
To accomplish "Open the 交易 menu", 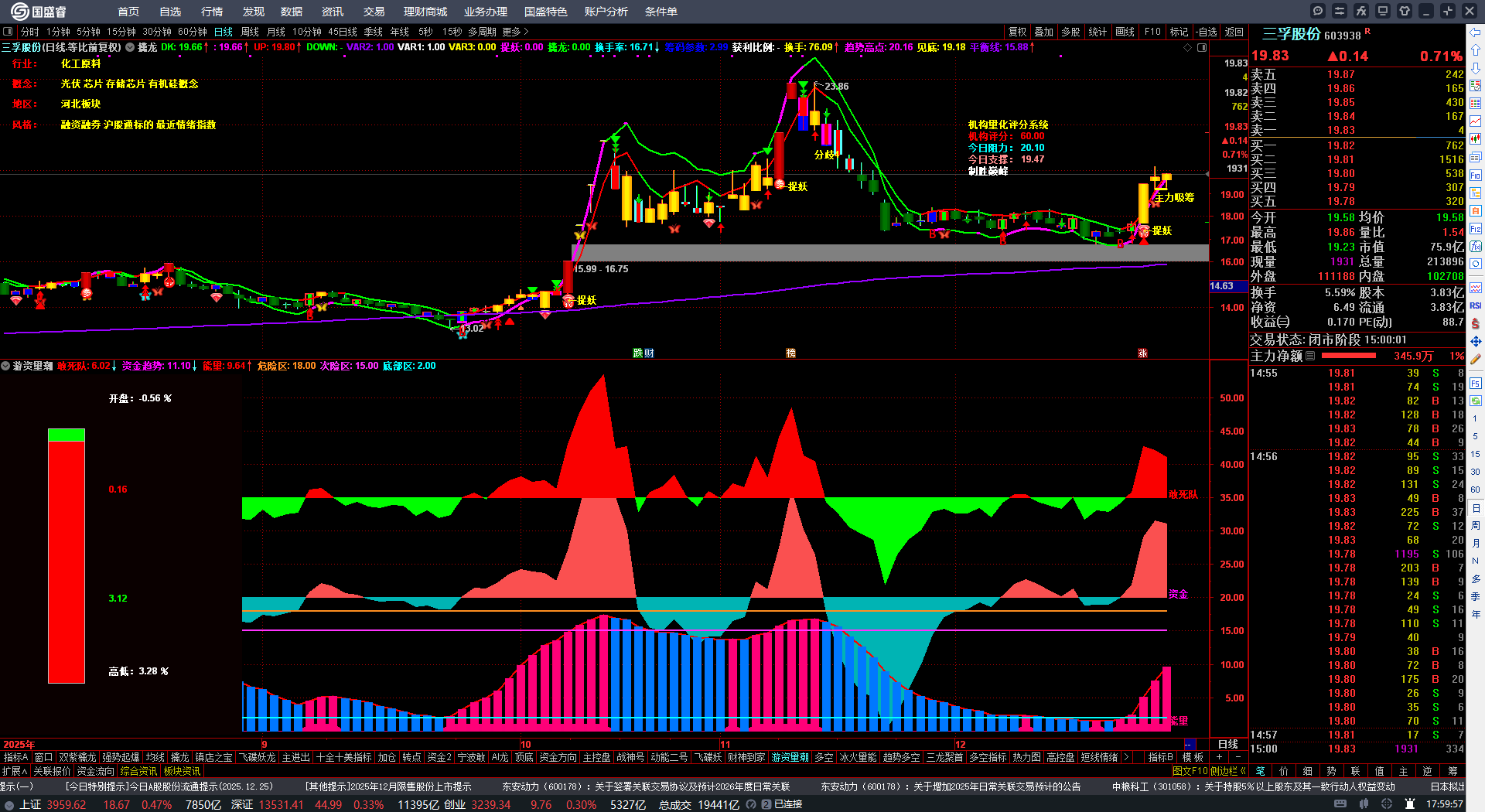I will pyautogui.click(x=374, y=12).
